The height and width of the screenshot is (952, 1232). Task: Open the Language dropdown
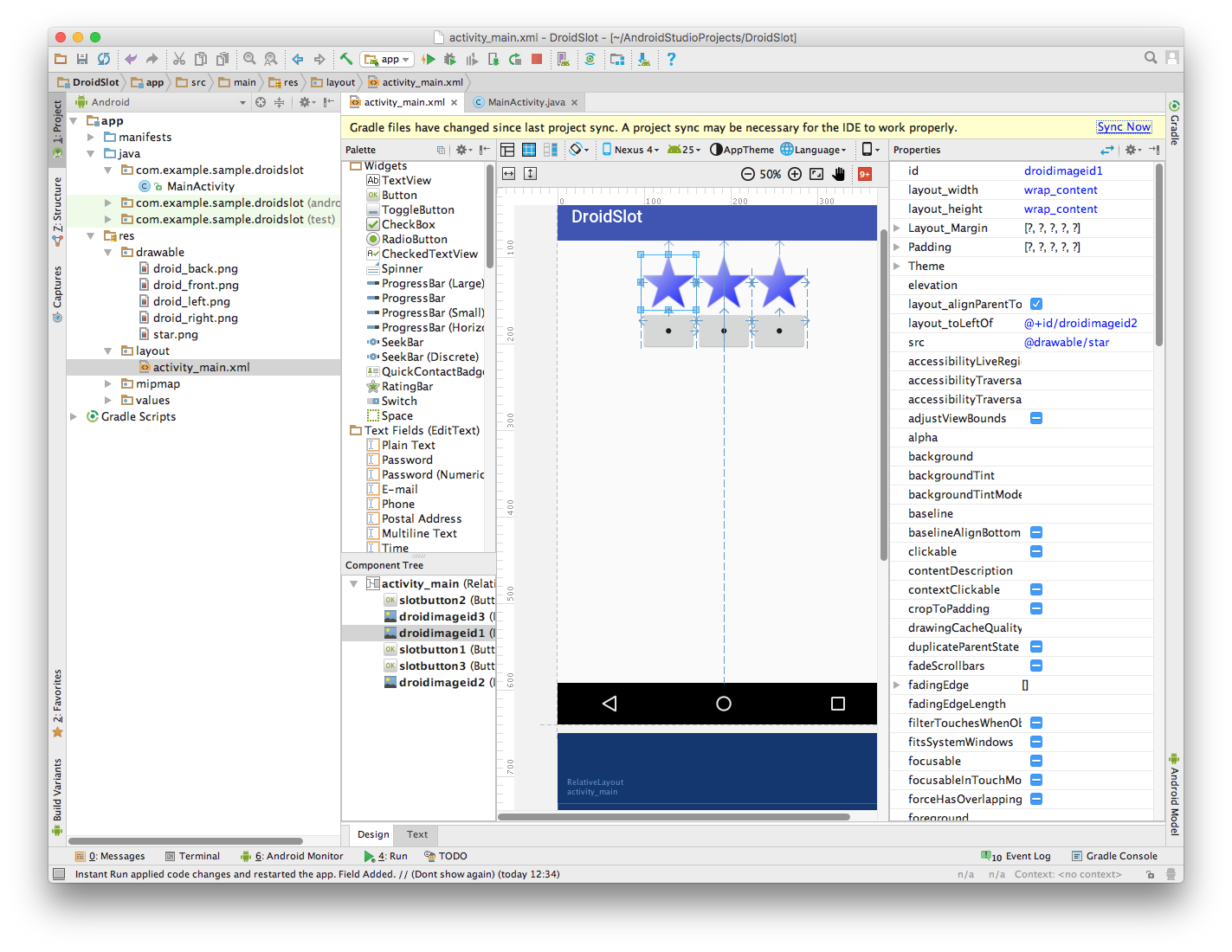814,150
